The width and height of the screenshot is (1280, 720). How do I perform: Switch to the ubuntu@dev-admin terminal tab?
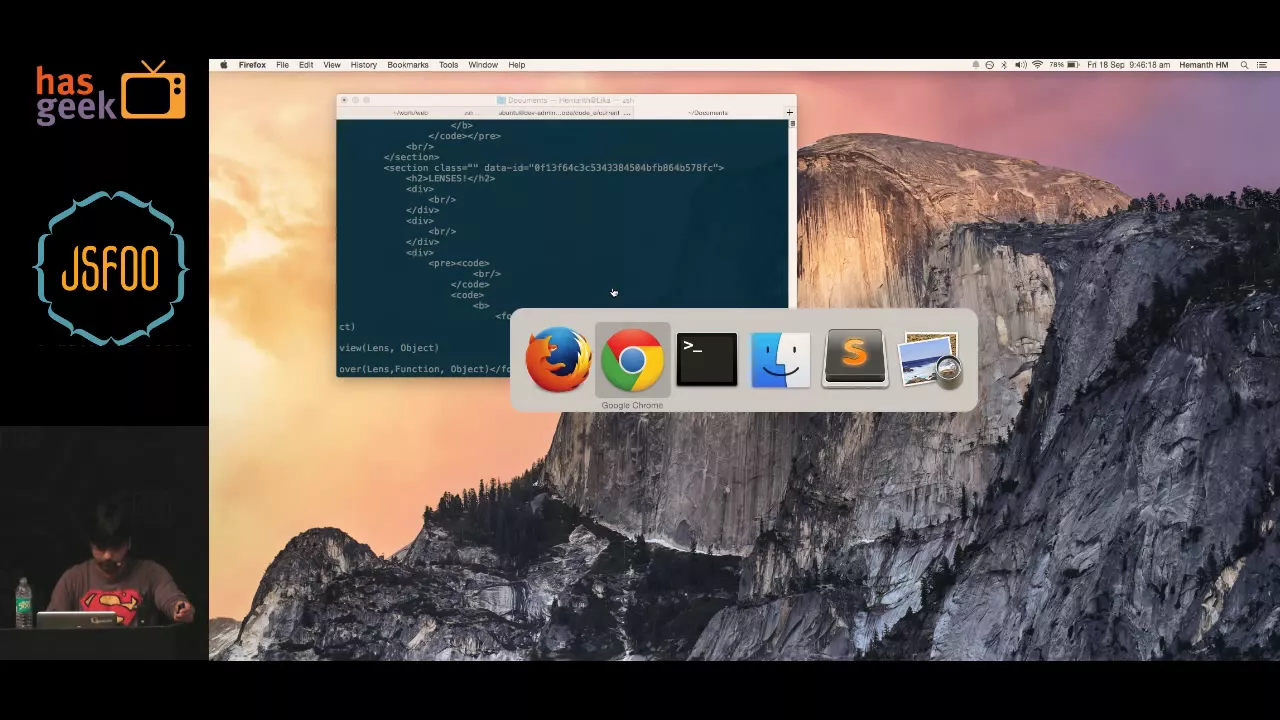pos(563,113)
